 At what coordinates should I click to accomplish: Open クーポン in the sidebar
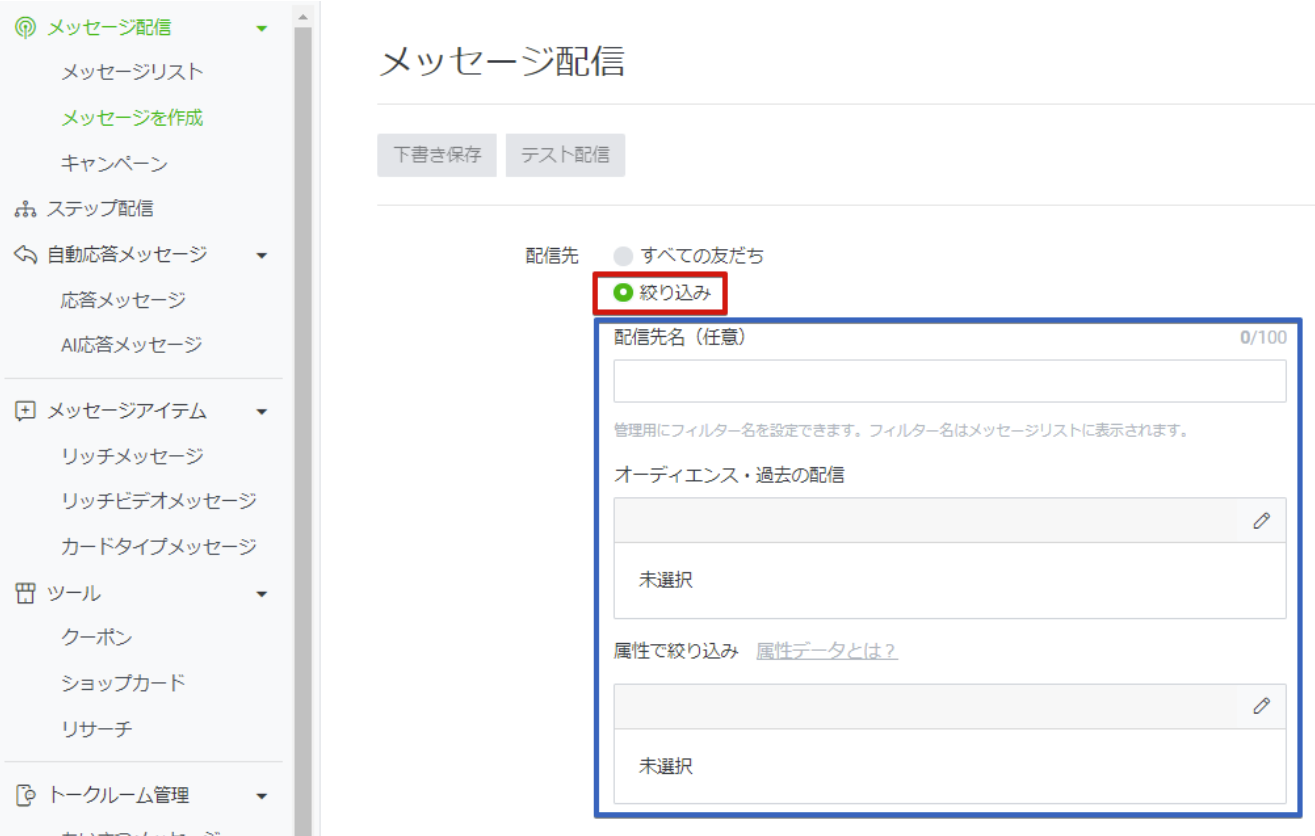pyautogui.click(x=96, y=638)
